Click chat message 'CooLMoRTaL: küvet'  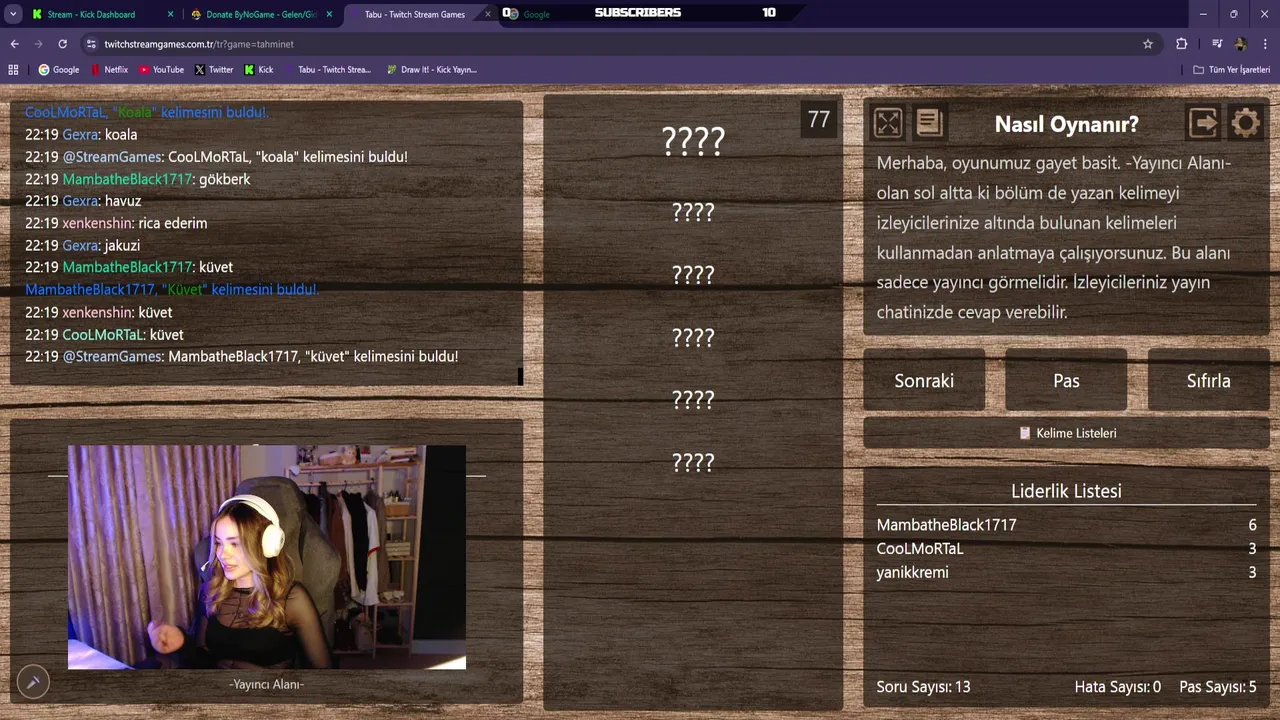pyautogui.click(x=104, y=335)
